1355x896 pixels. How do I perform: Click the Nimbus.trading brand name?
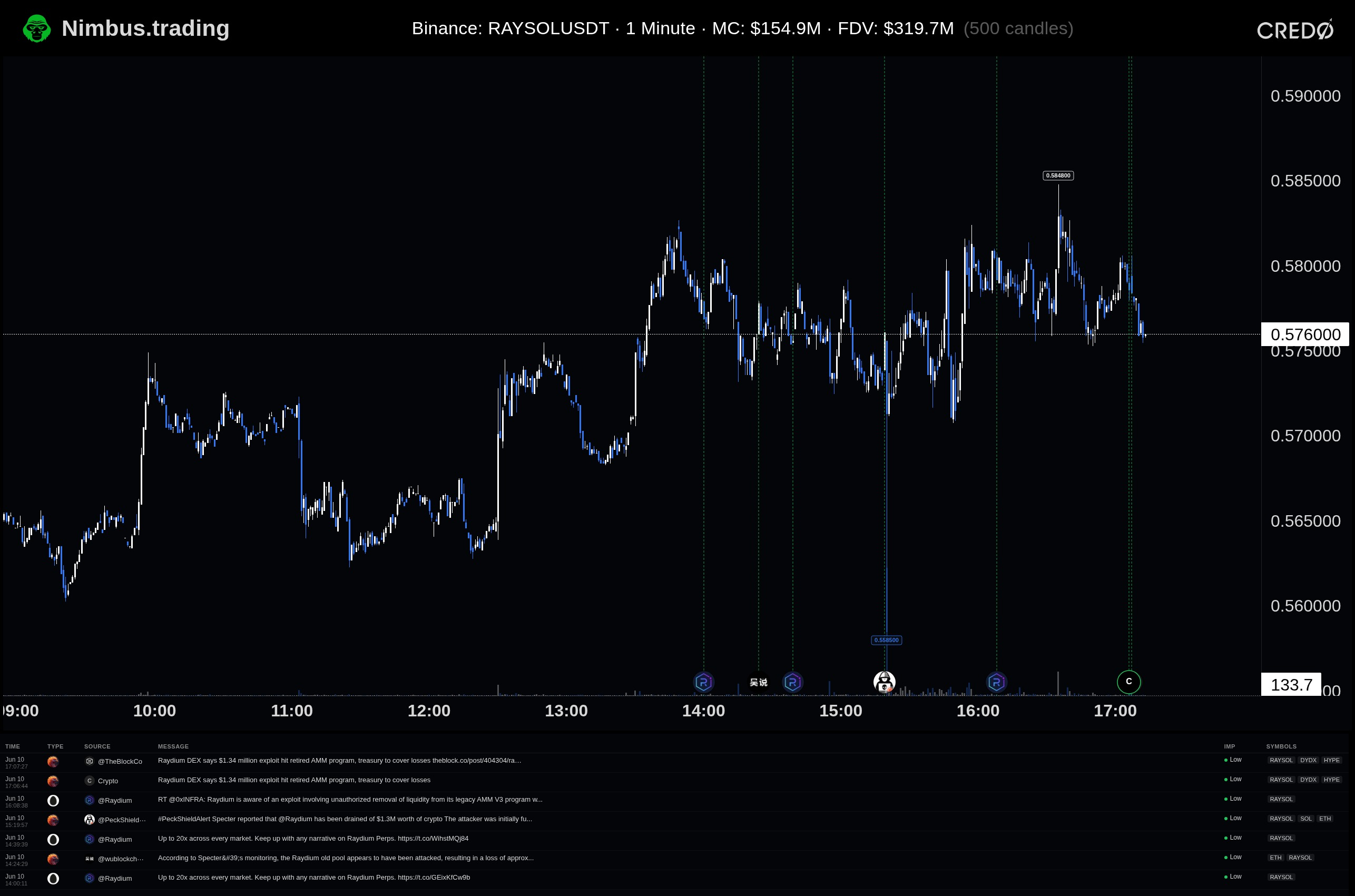(146, 28)
